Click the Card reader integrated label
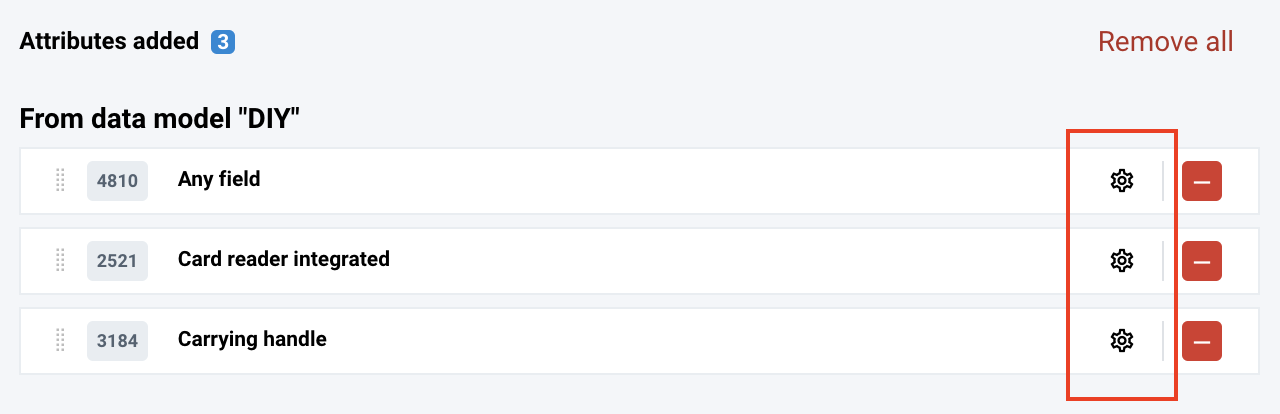The image size is (1280, 414). tap(283, 259)
